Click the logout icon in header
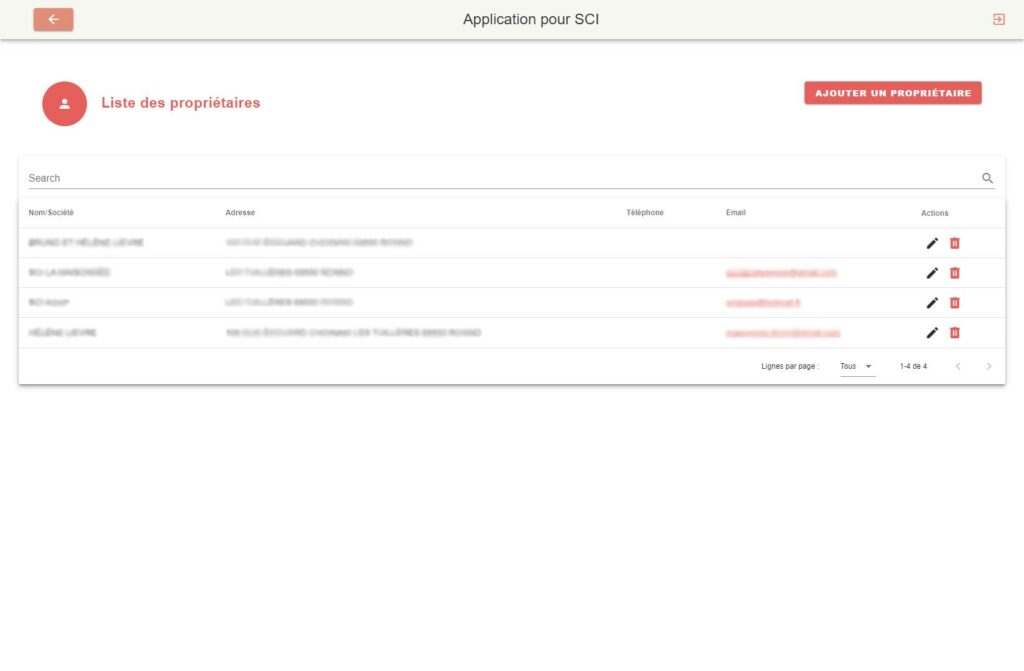 [x=998, y=19]
